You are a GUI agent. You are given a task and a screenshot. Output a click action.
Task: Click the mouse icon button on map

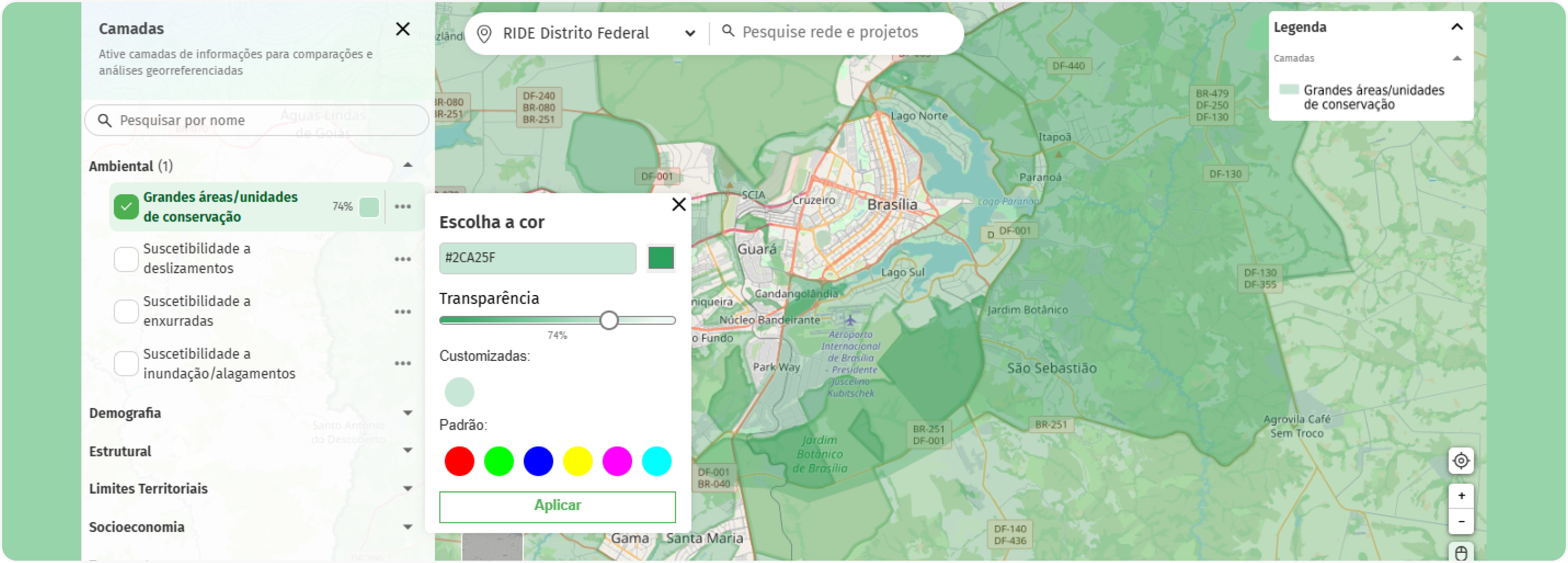[1461, 552]
